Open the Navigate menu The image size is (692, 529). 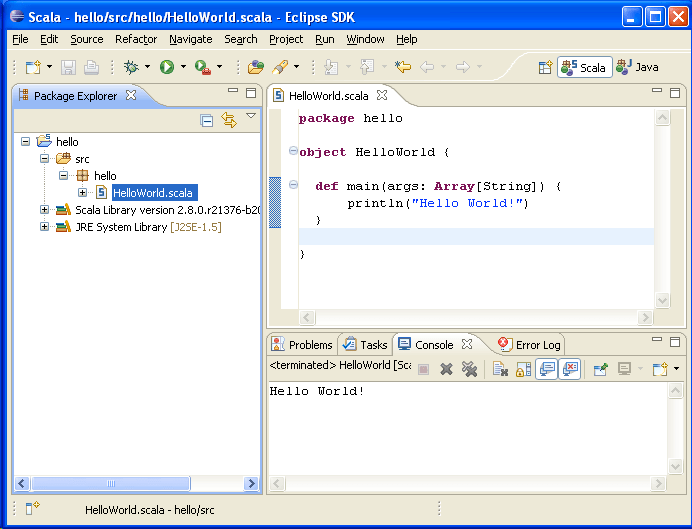pos(191,39)
